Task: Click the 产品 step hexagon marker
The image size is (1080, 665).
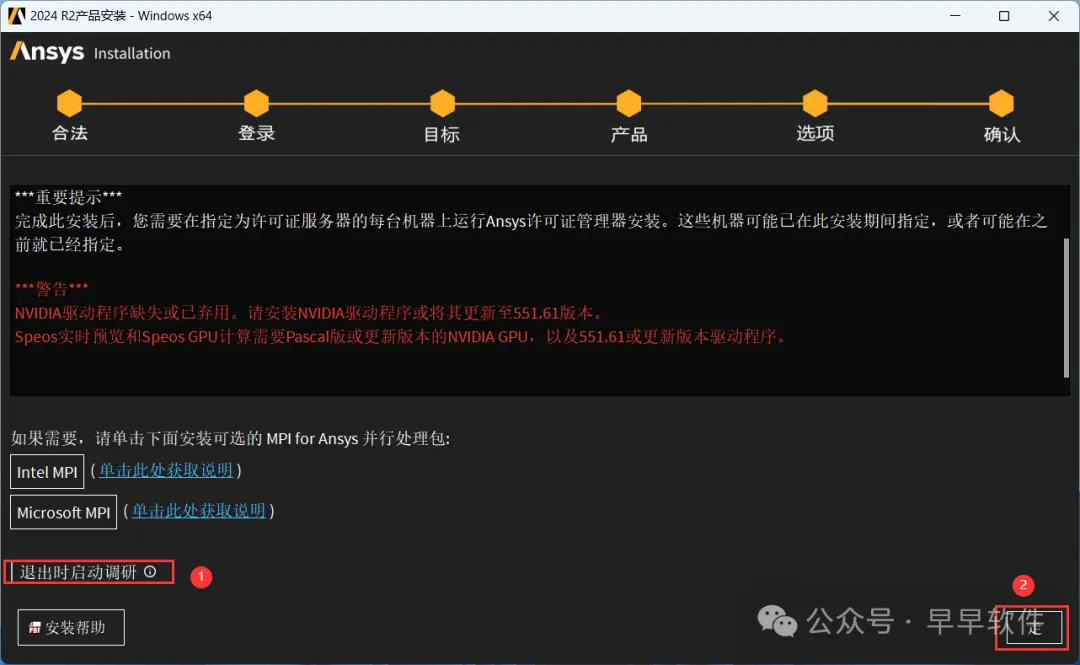Action: 629,103
